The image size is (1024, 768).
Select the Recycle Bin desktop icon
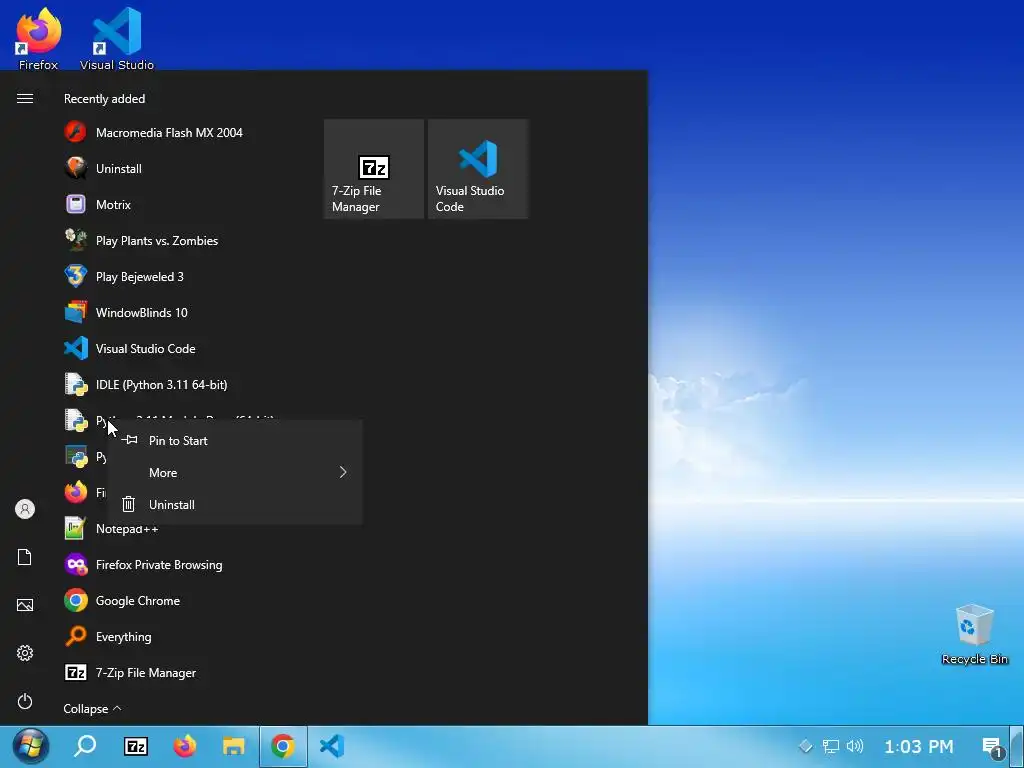click(x=974, y=634)
